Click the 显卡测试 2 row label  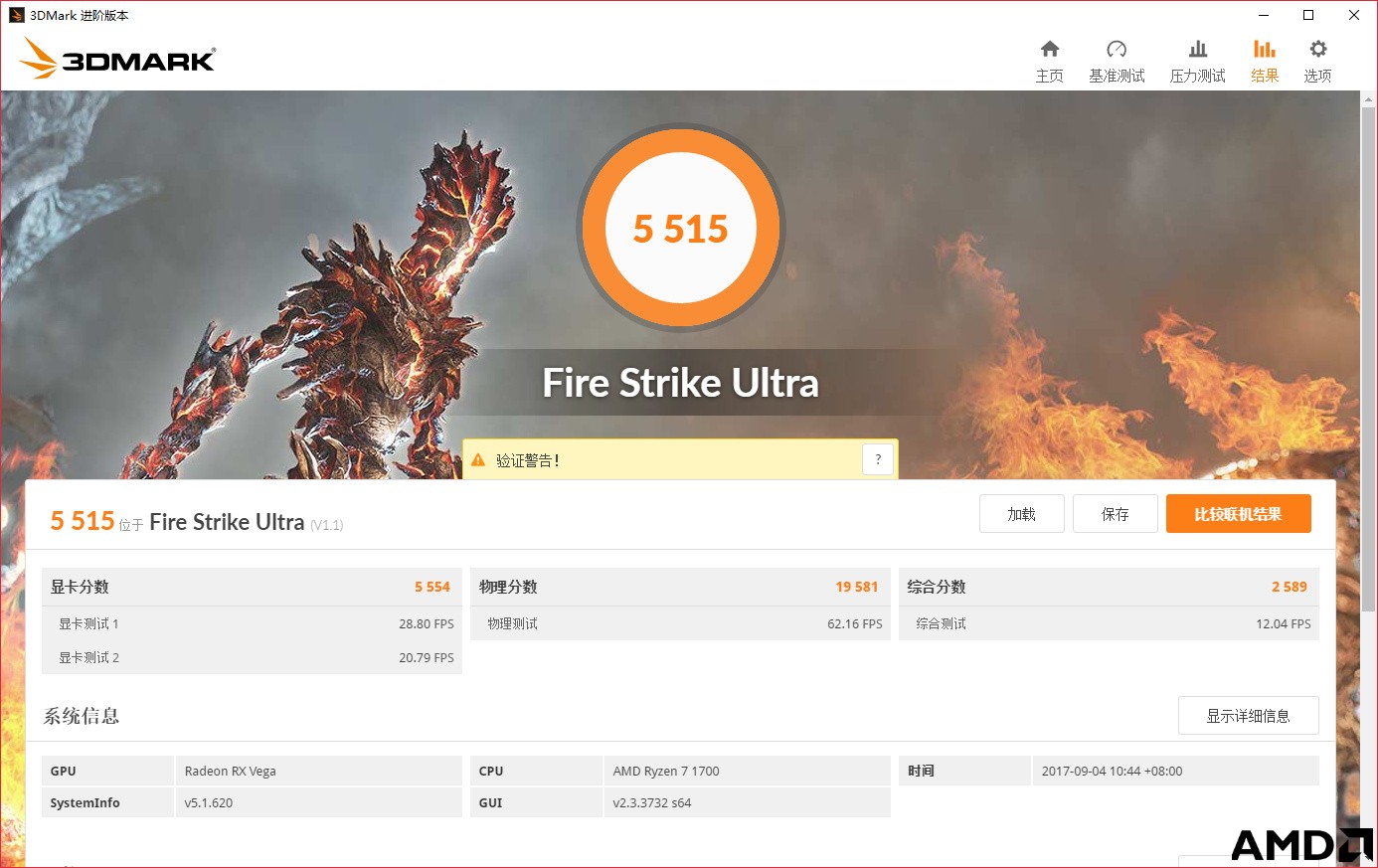click(x=88, y=657)
